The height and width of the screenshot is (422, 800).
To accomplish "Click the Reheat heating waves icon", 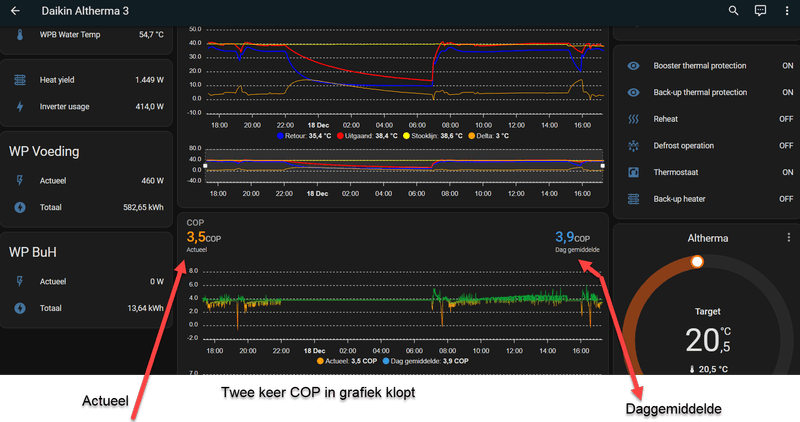I will click(x=633, y=119).
